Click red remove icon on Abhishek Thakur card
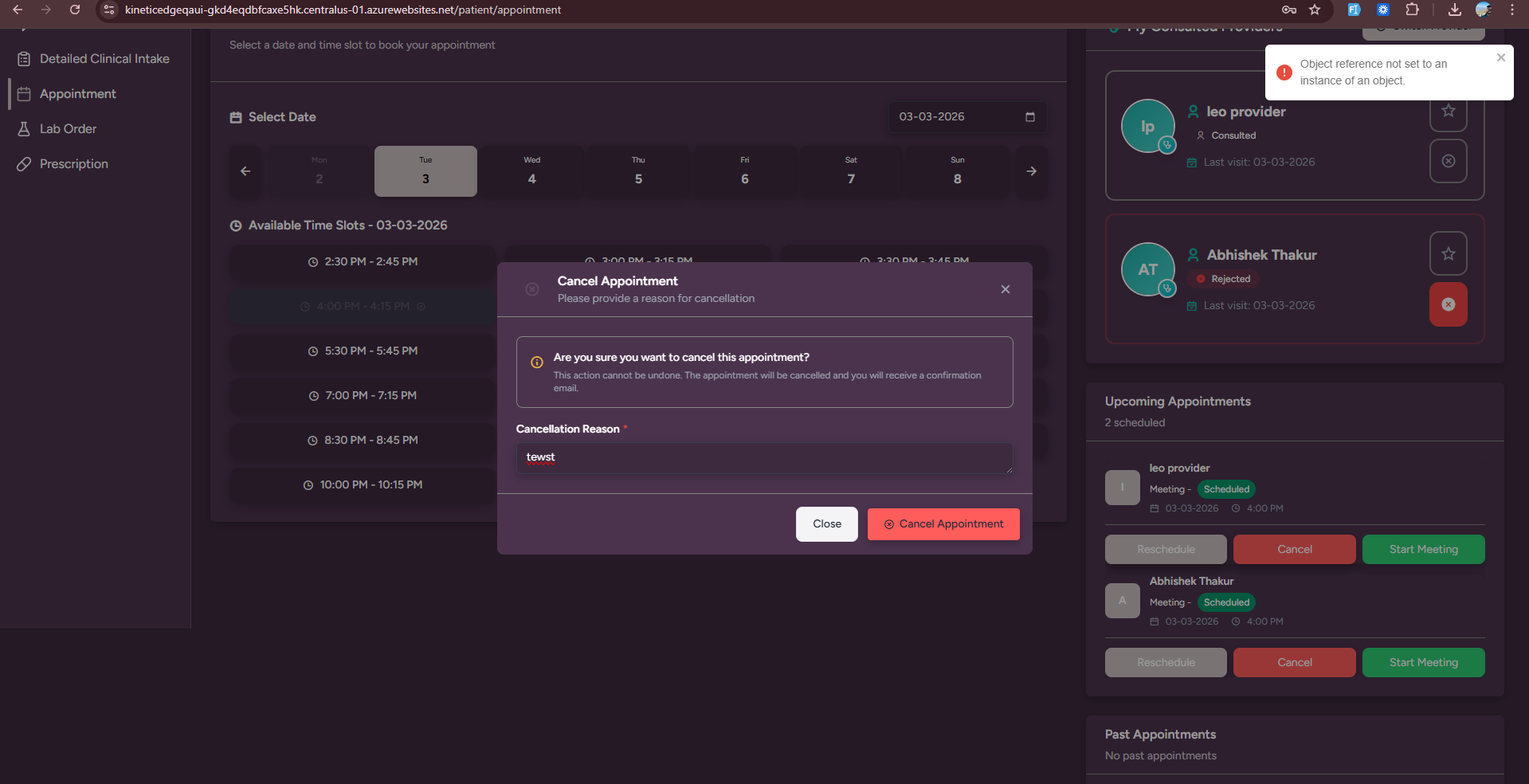This screenshot has height=784, width=1529. click(x=1448, y=304)
